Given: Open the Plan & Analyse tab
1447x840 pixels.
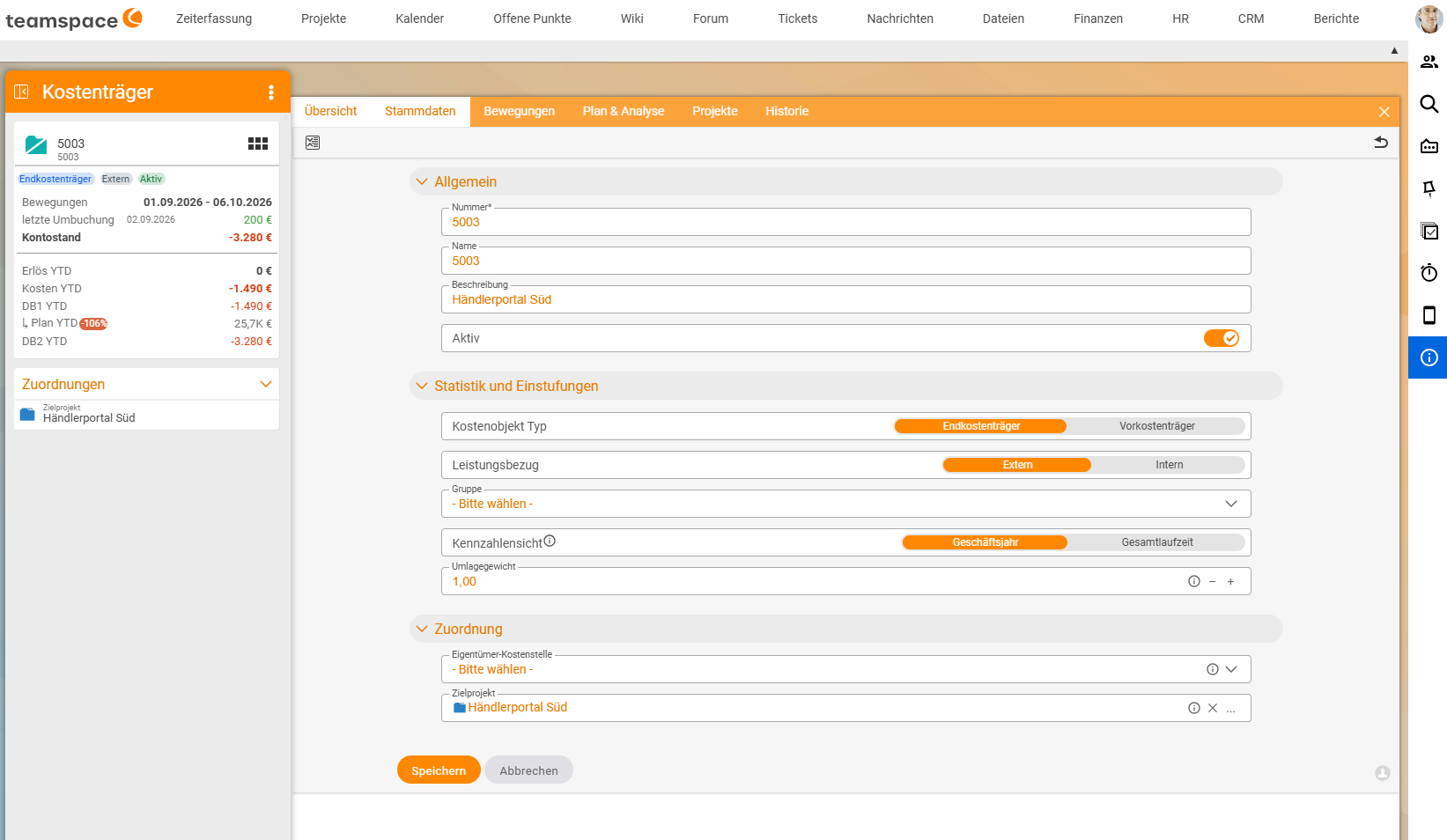Looking at the screenshot, I should coord(624,111).
